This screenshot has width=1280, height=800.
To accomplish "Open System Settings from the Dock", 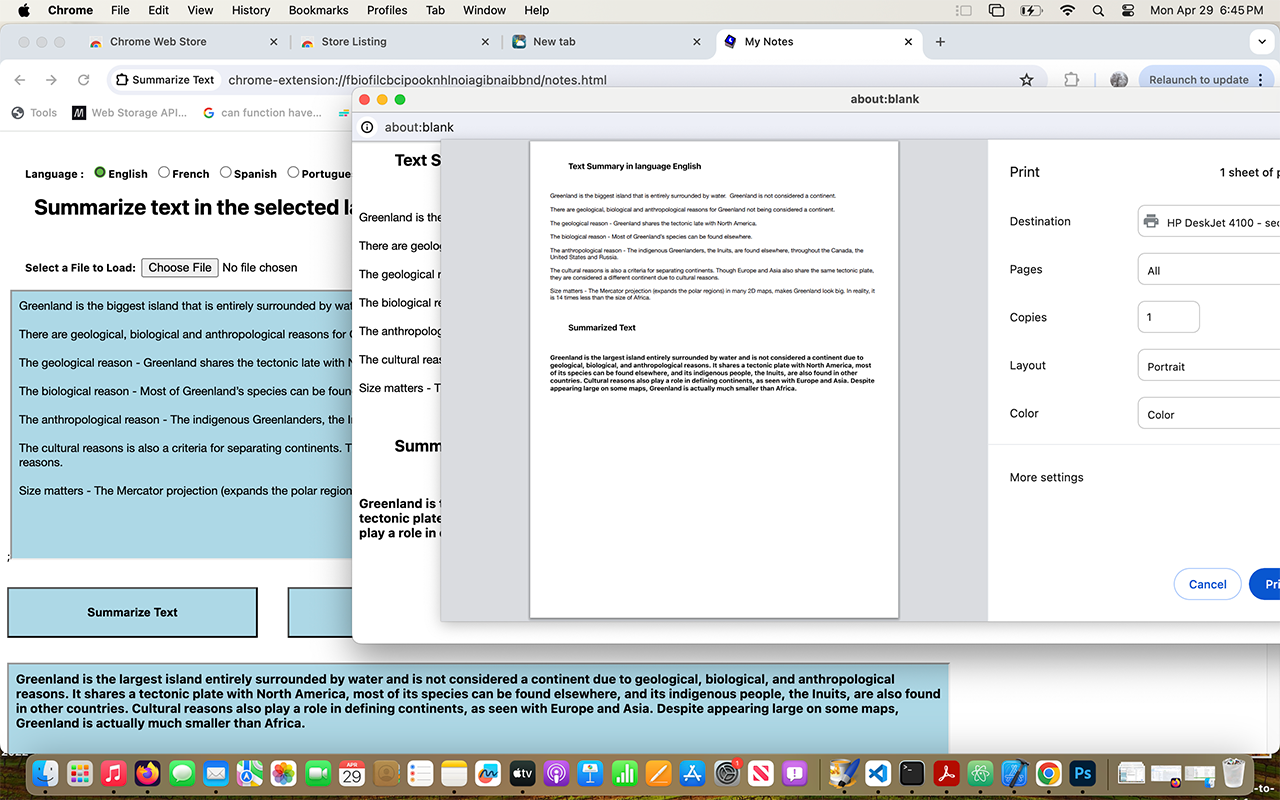I will [726, 773].
